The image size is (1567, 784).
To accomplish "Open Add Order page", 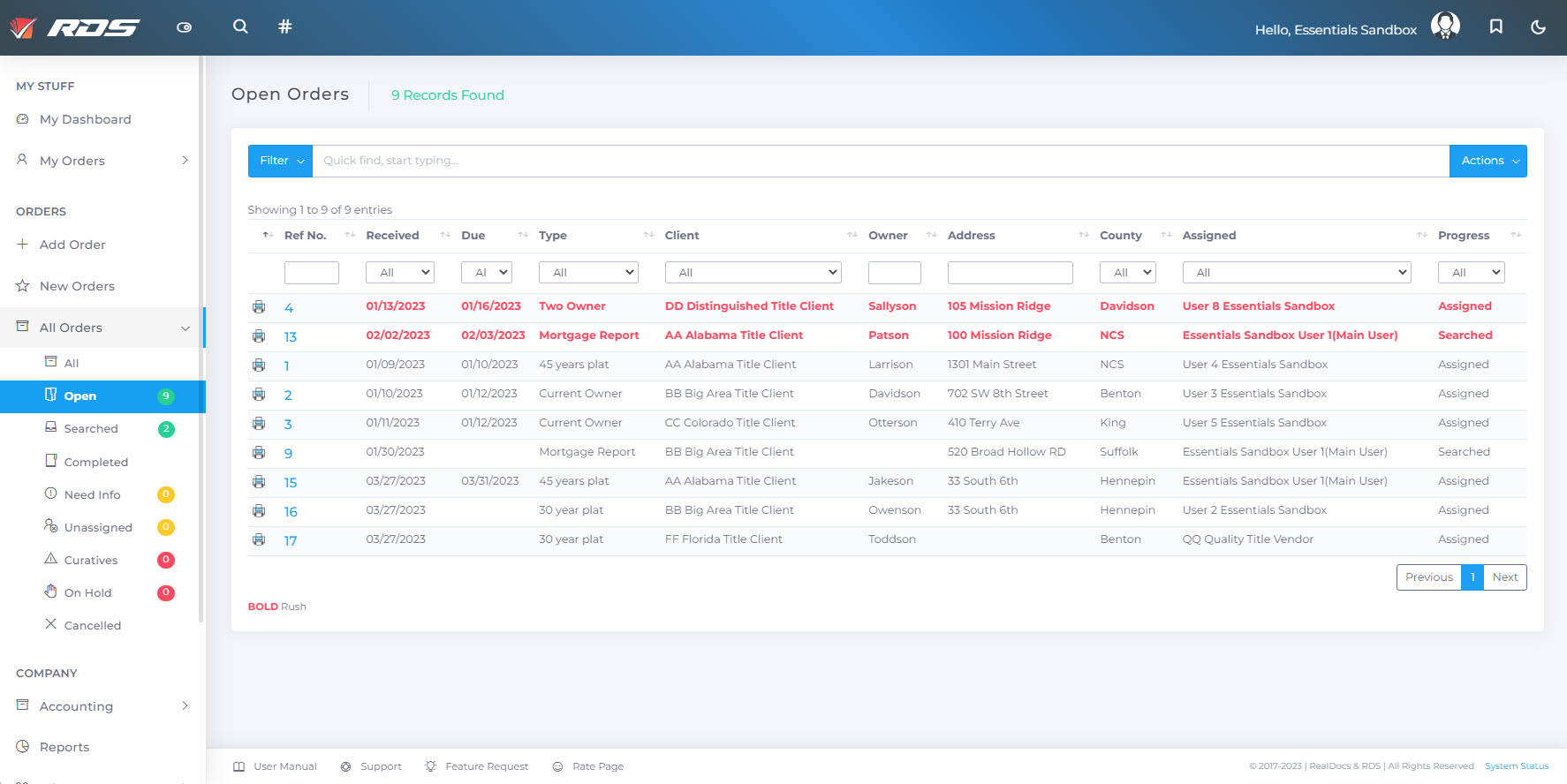I will pos(72,245).
